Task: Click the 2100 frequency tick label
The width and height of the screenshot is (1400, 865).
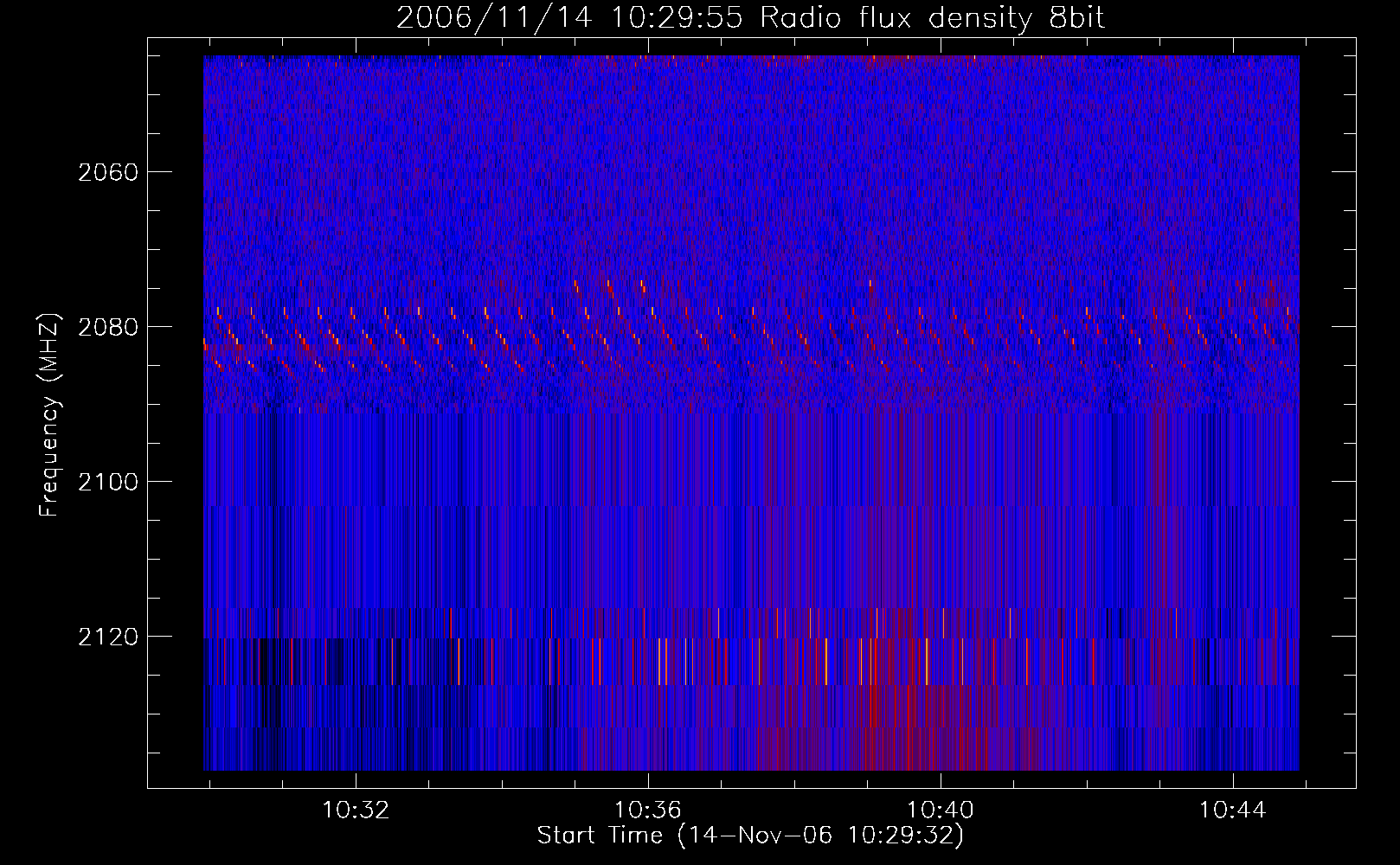Action: pyautogui.click(x=108, y=482)
